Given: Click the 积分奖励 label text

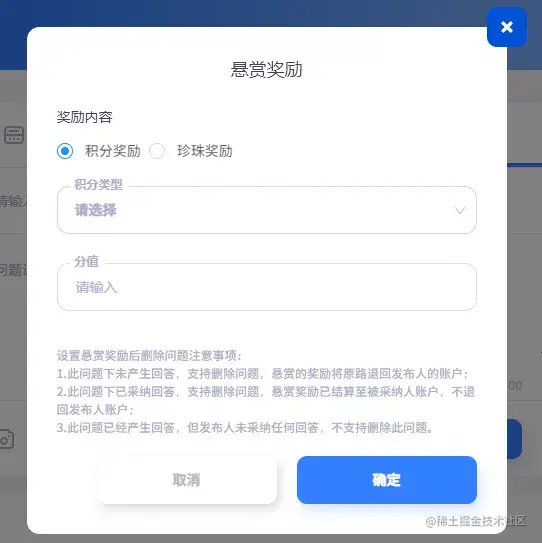Looking at the screenshot, I should coord(113,151).
